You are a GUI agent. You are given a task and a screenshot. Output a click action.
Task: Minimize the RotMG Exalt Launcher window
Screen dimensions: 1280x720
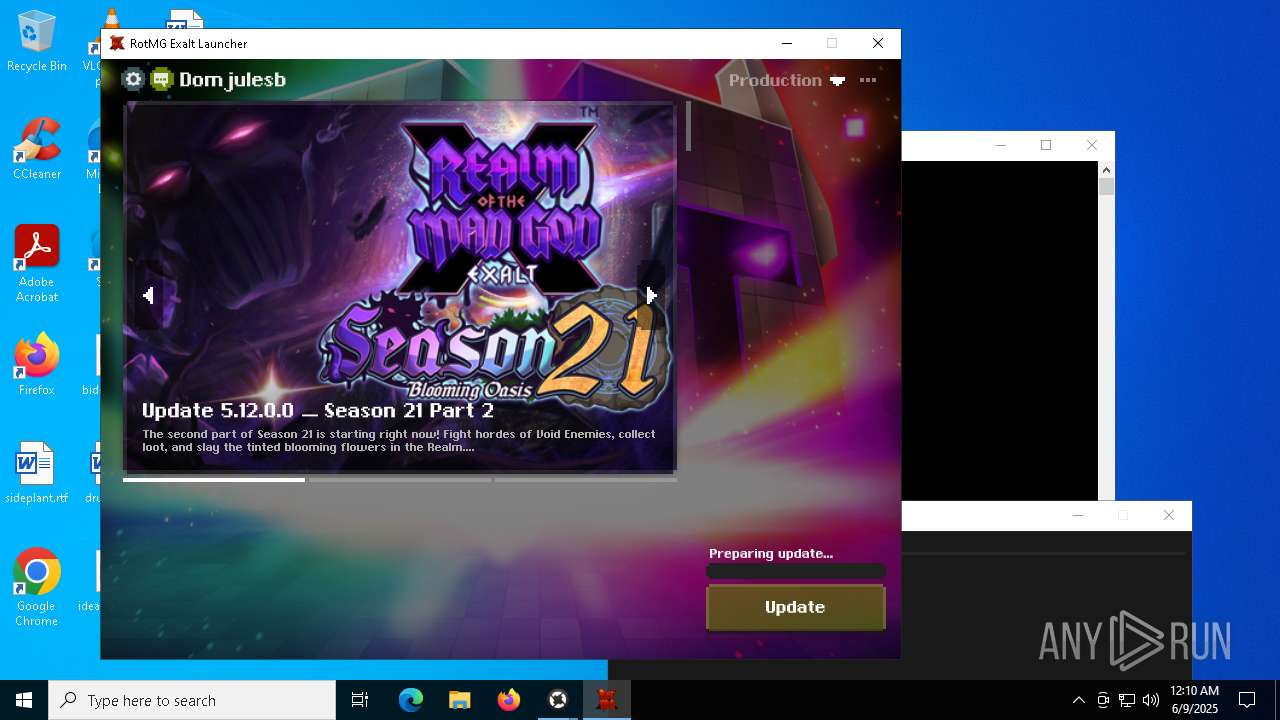coord(787,43)
